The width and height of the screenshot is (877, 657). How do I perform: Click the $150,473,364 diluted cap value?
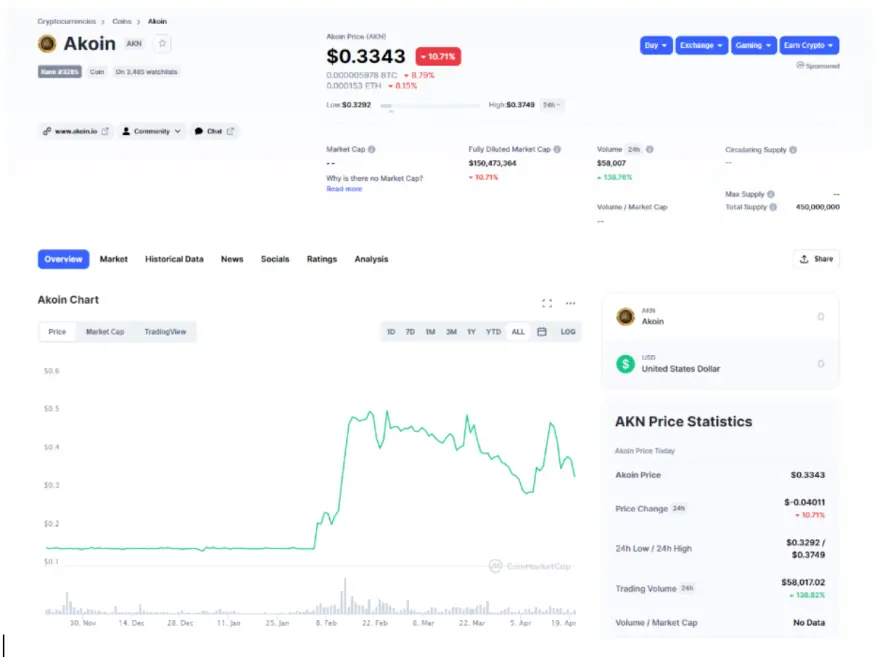[x=492, y=163]
